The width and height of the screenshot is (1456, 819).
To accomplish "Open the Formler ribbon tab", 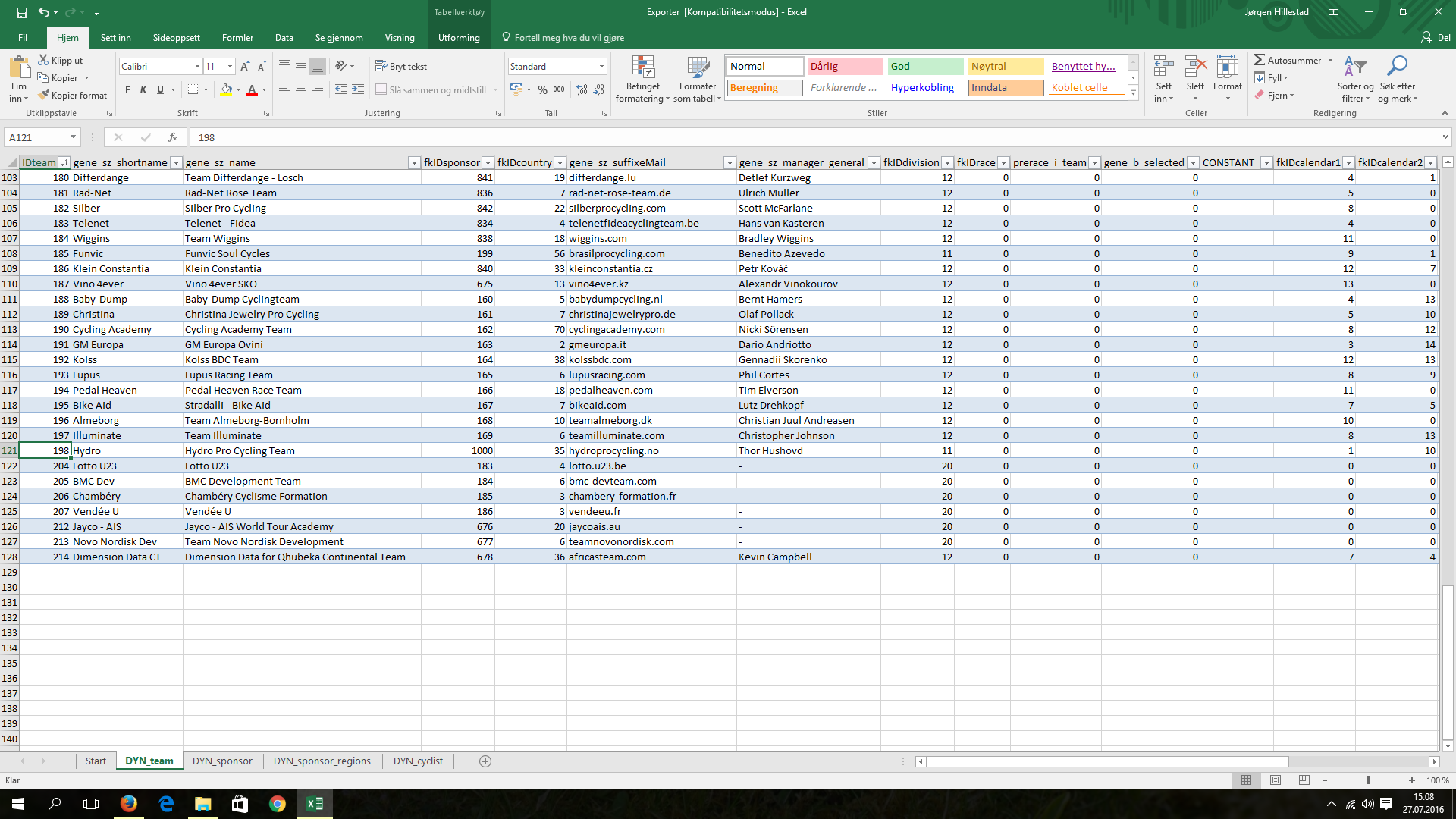I will [237, 38].
